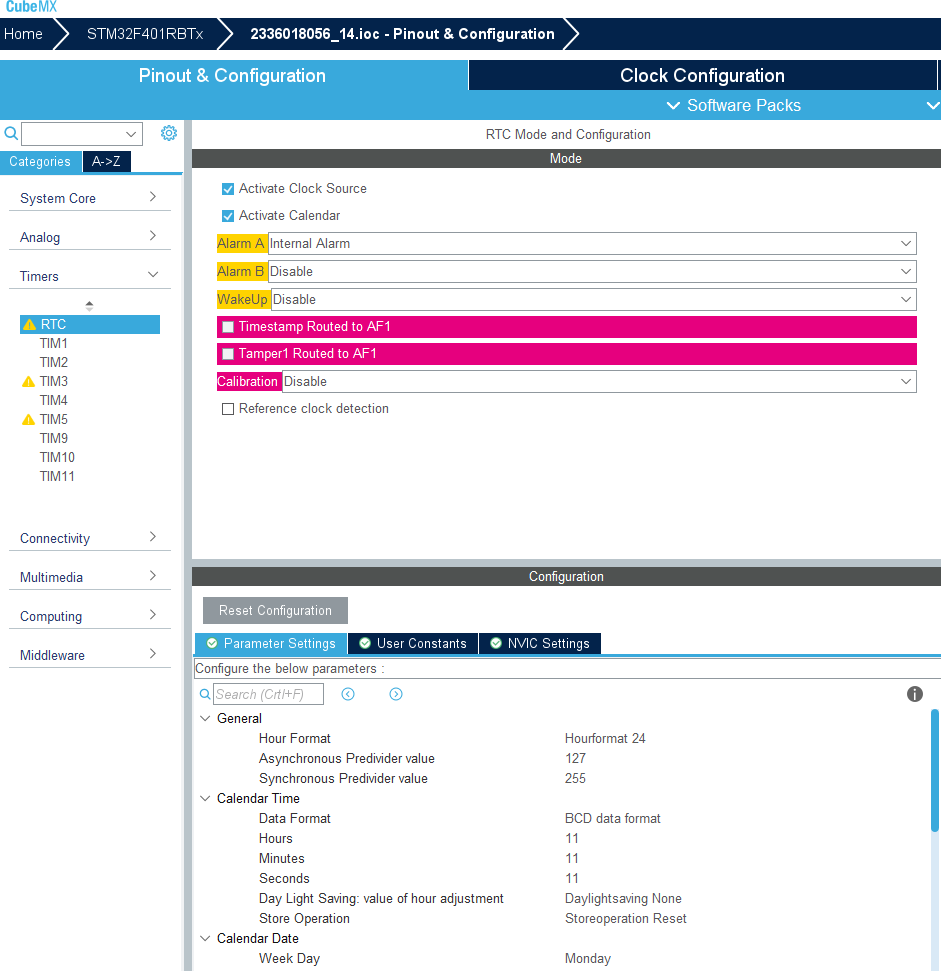
Task: Open the User Constants tab
Action: click(x=413, y=643)
